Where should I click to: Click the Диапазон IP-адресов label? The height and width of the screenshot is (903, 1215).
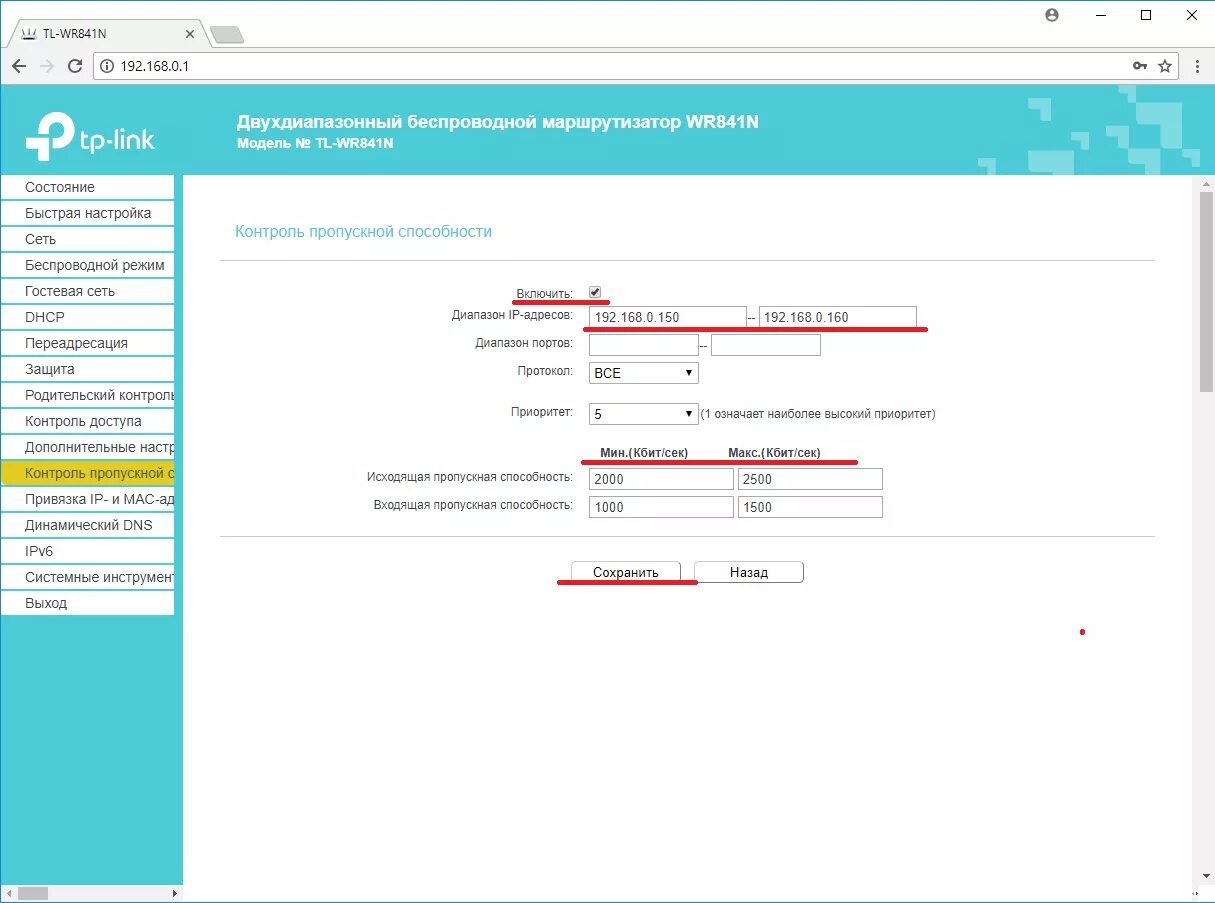(x=512, y=315)
